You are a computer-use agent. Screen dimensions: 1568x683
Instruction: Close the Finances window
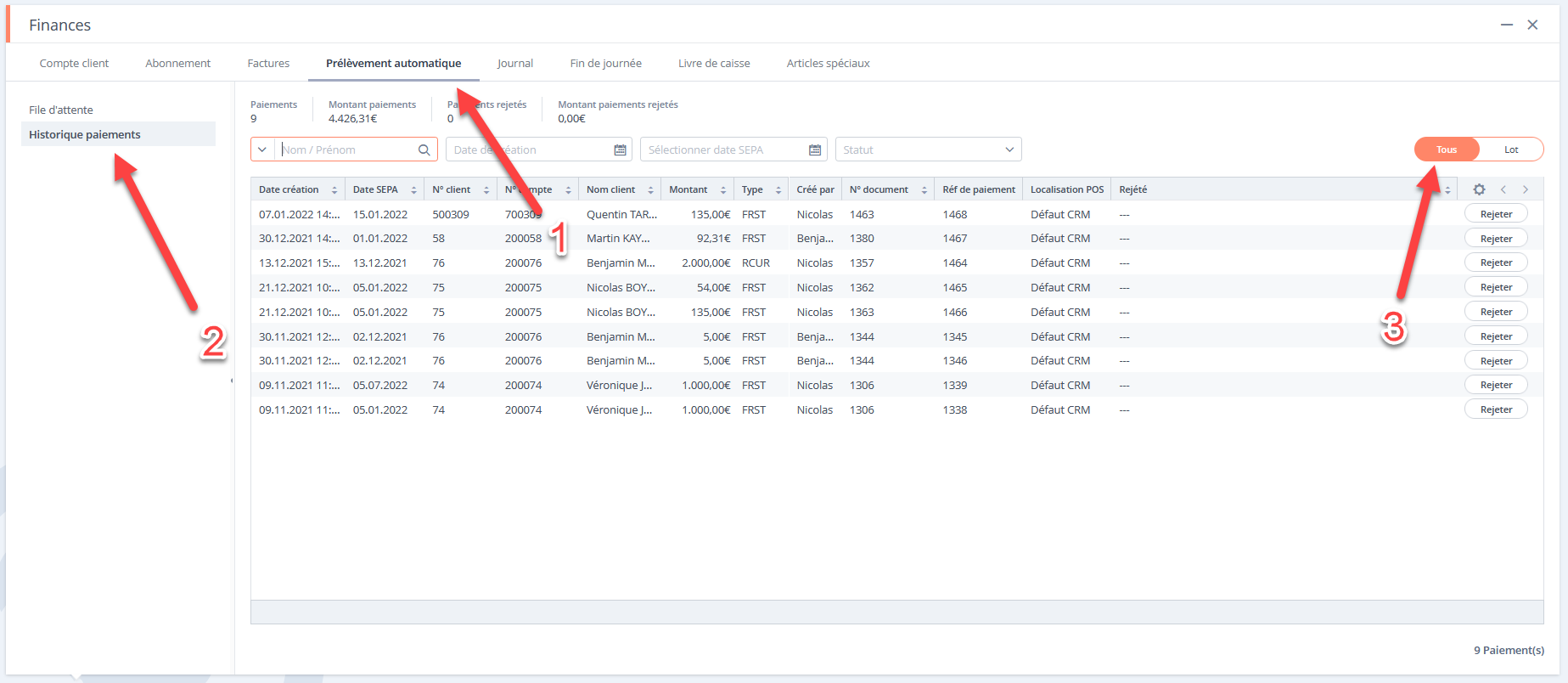pyautogui.click(x=1532, y=25)
